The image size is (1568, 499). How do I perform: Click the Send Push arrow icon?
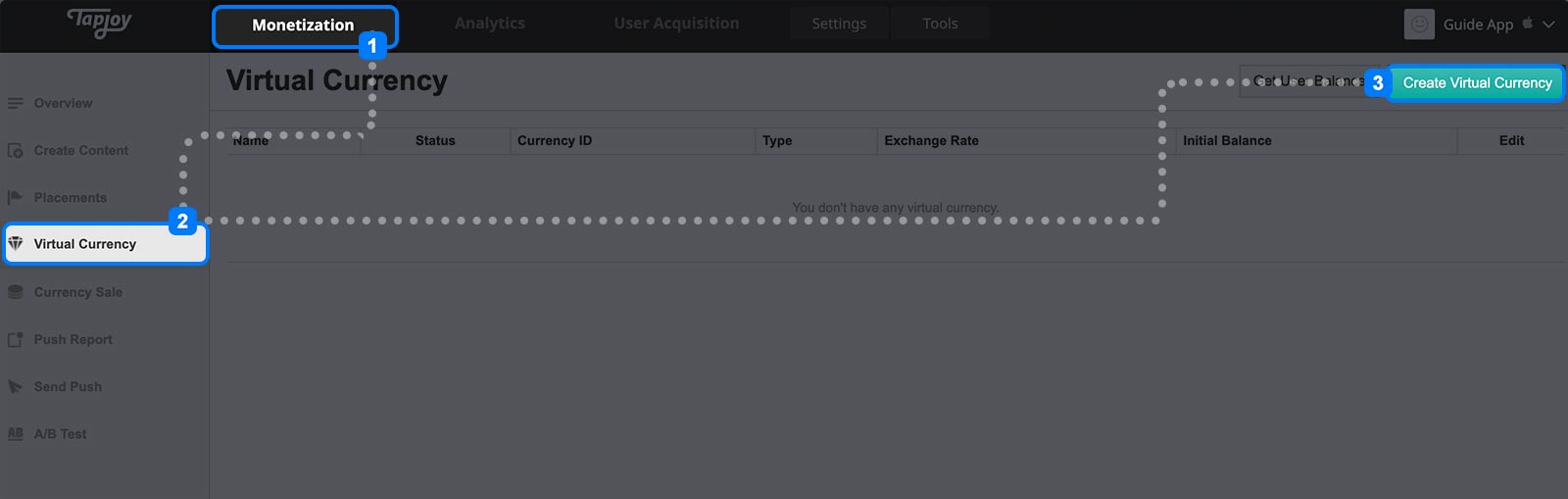tap(16, 386)
